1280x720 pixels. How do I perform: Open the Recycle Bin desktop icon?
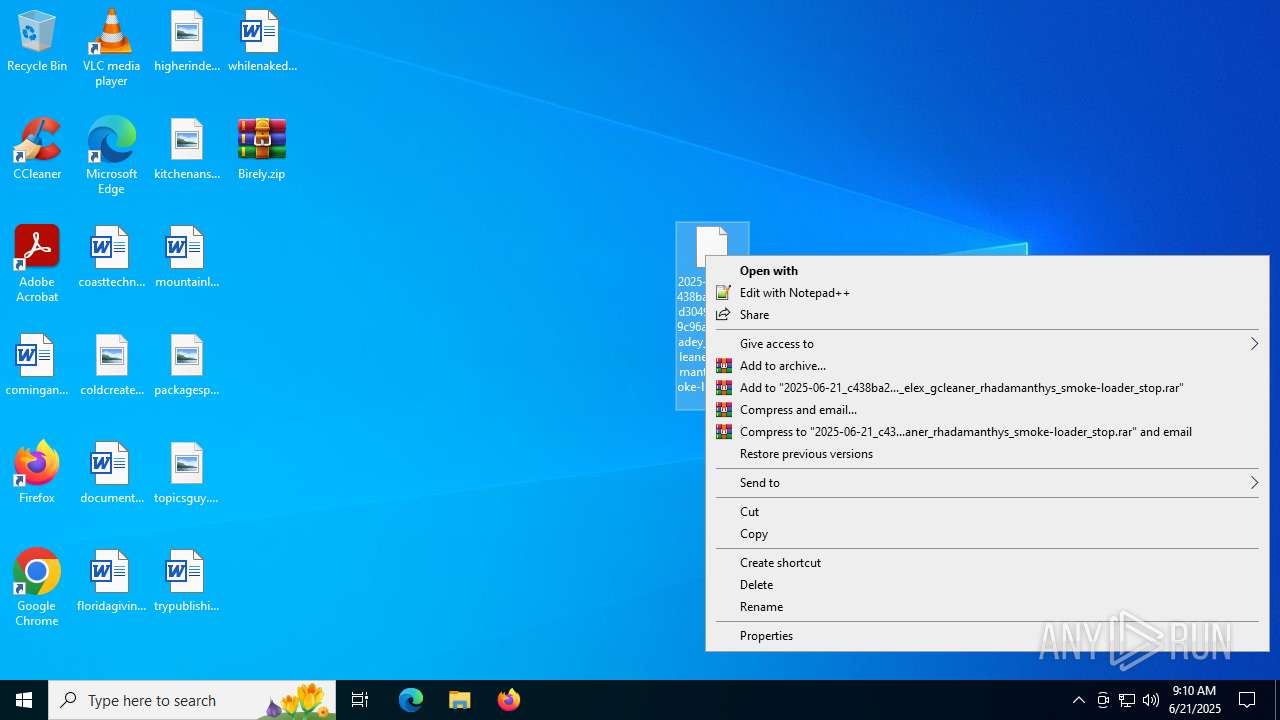[x=37, y=42]
